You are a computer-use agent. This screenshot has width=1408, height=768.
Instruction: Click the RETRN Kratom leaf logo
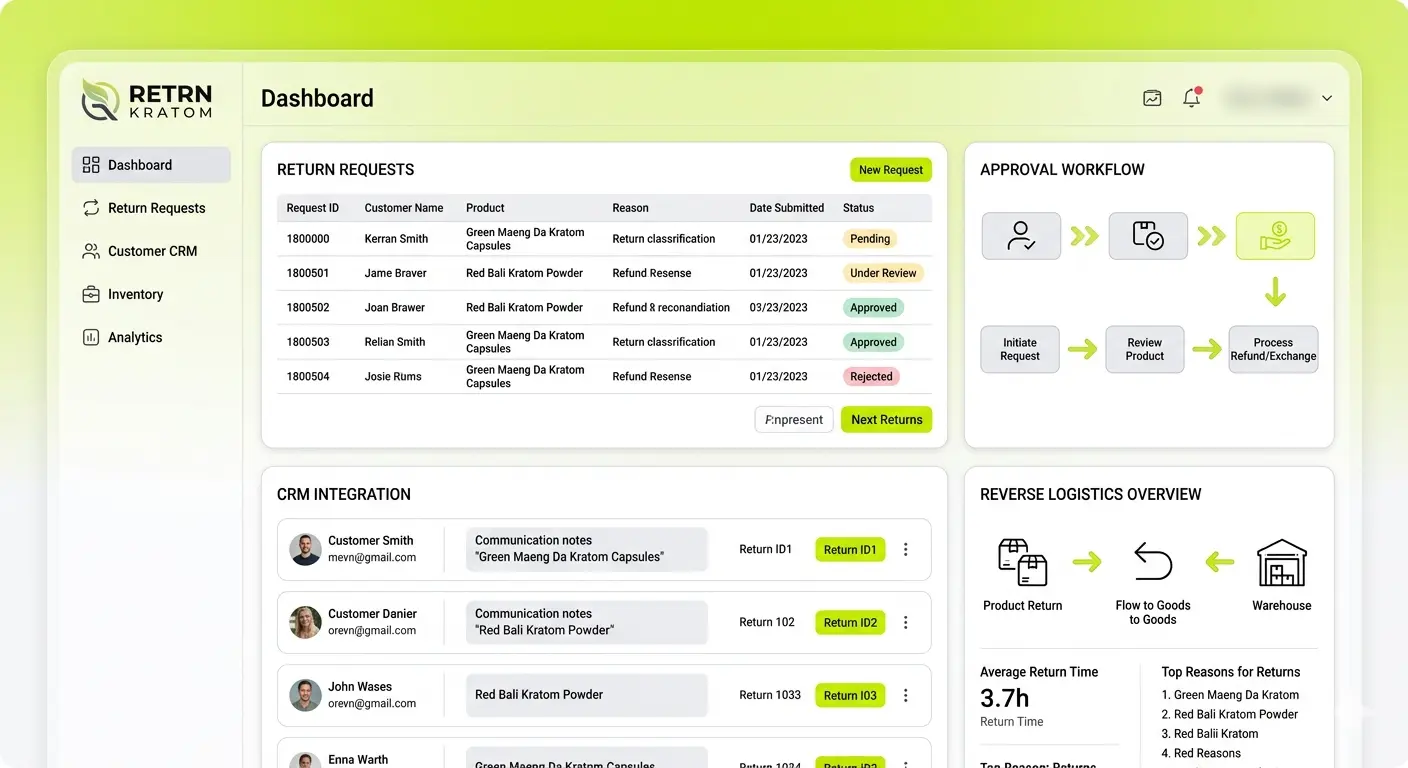point(101,100)
